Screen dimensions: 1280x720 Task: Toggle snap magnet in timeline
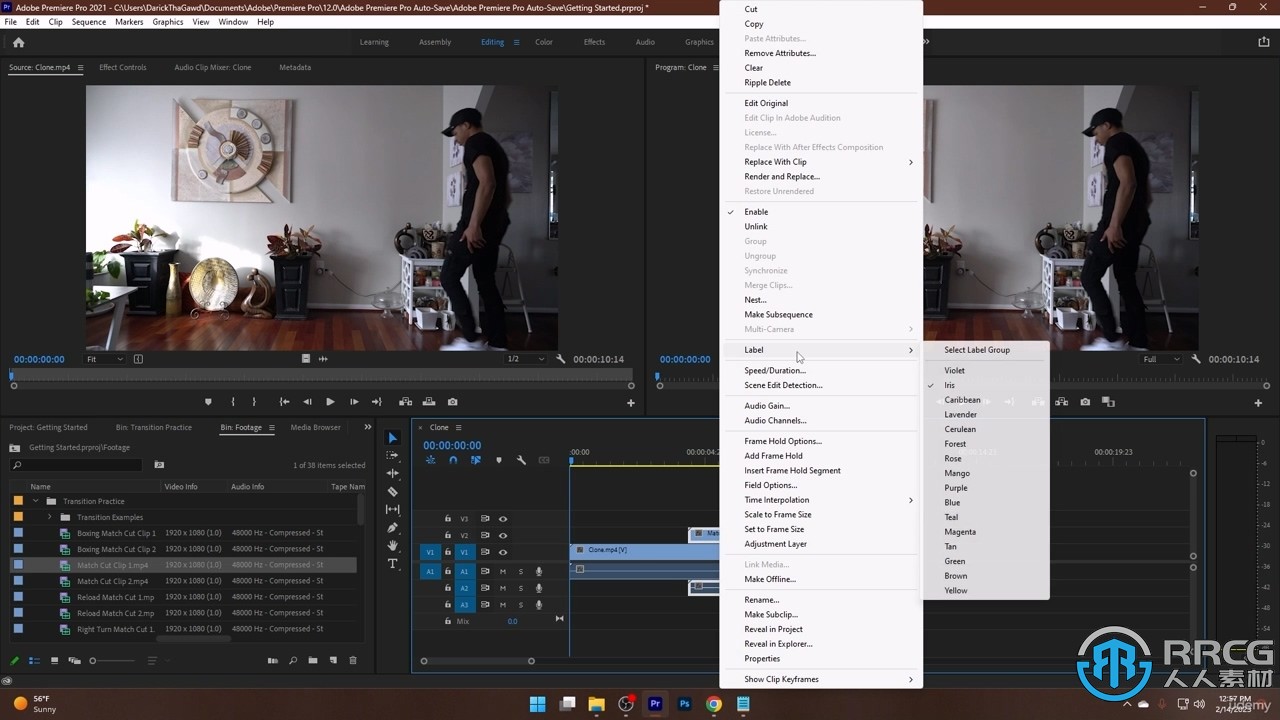[453, 460]
